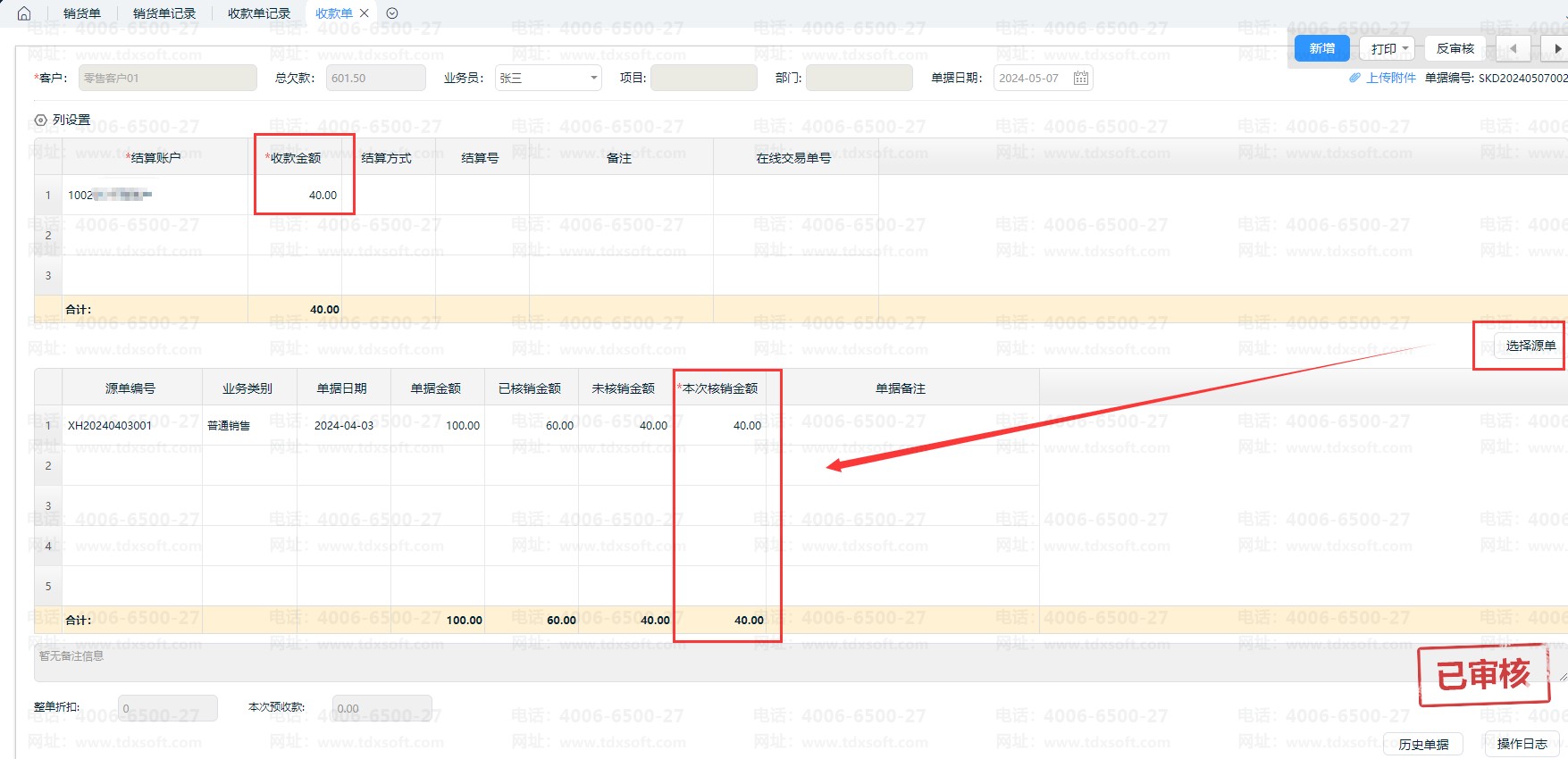The width and height of the screenshot is (1568, 759).
Task: Go to previous record with left arrow
Action: (x=1513, y=49)
